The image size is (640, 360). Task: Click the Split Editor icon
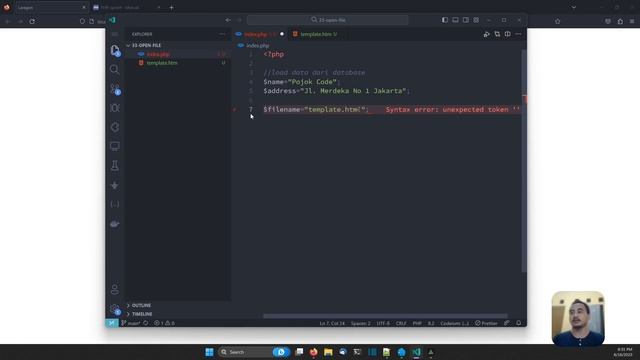[x=507, y=34]
